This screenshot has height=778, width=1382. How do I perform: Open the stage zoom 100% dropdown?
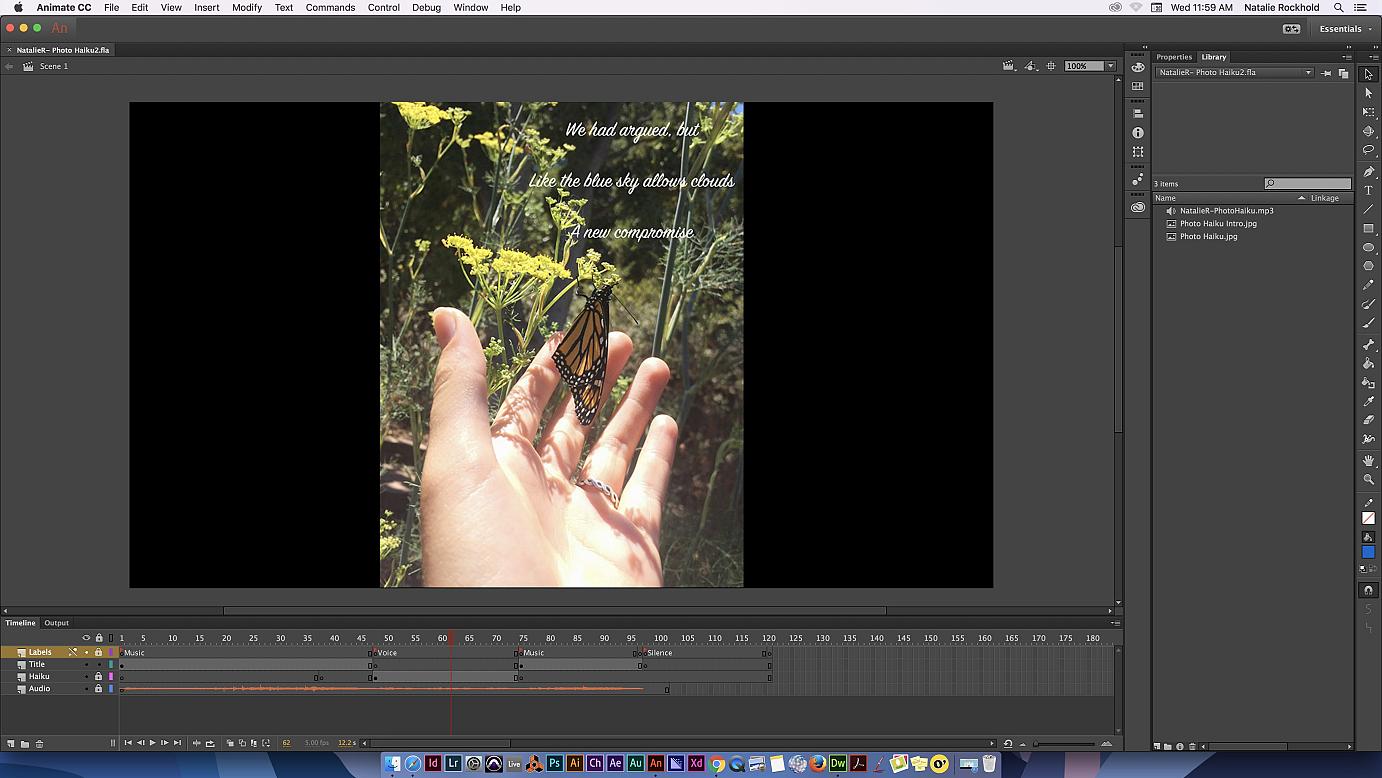[1110, 66]
